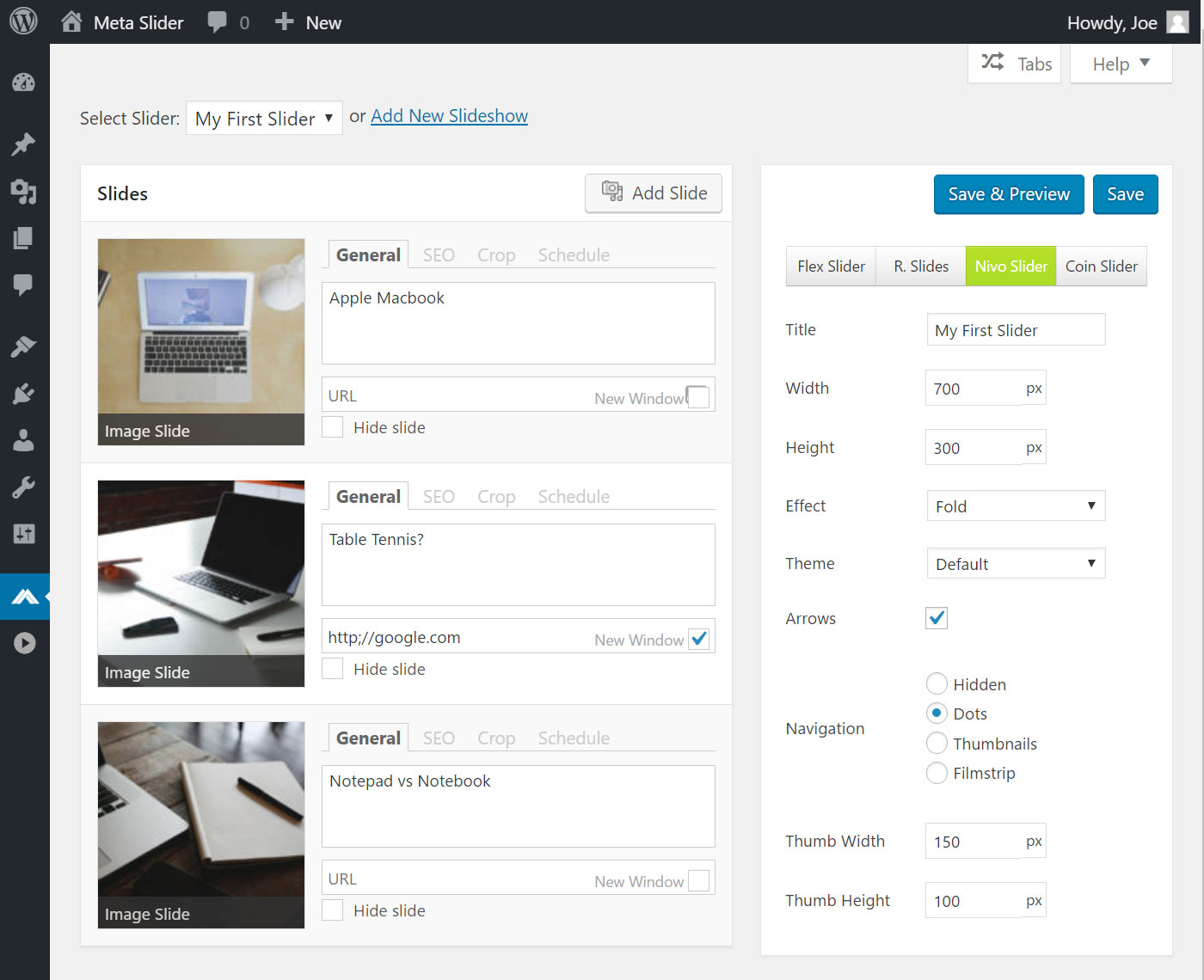
Task: Open the Select Slider dropdown
Action: (x=264, y=119)
